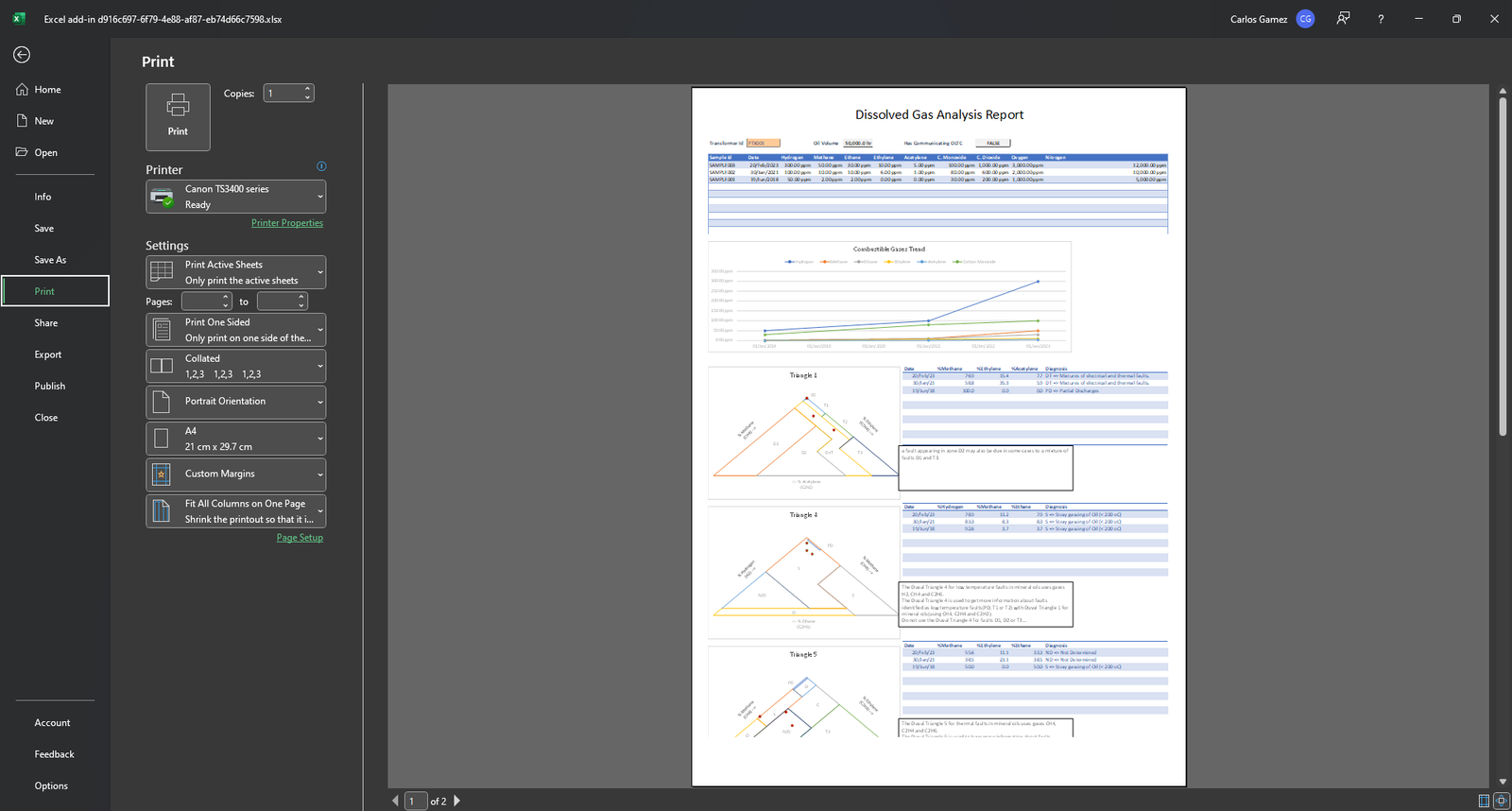Open the feedback icon in title bar
Image resolution: width=1512 pixels, height=811 pixels.
click(x=1343, y=19)
